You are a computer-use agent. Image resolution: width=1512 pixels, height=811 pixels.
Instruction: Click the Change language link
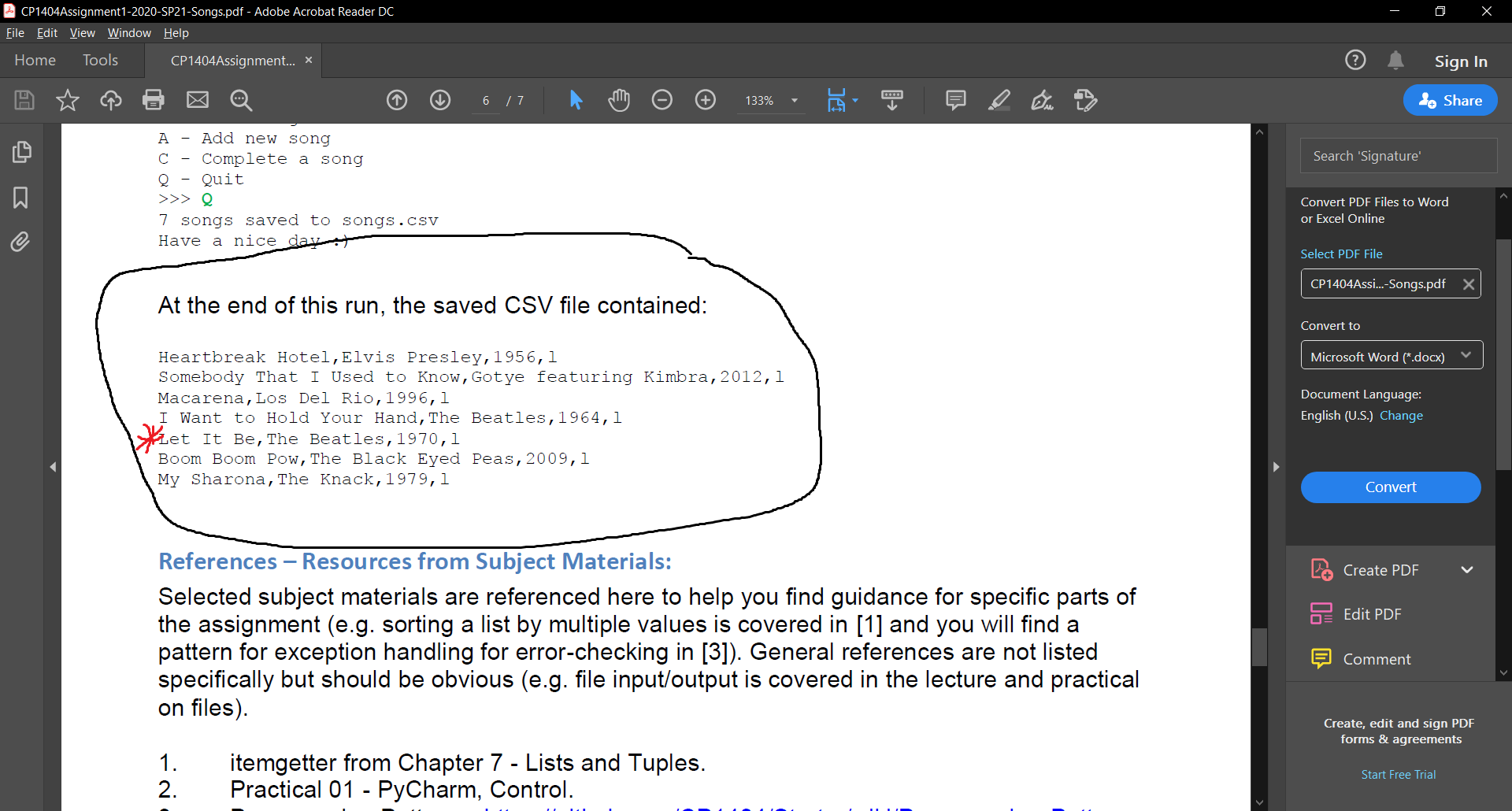1402,416
